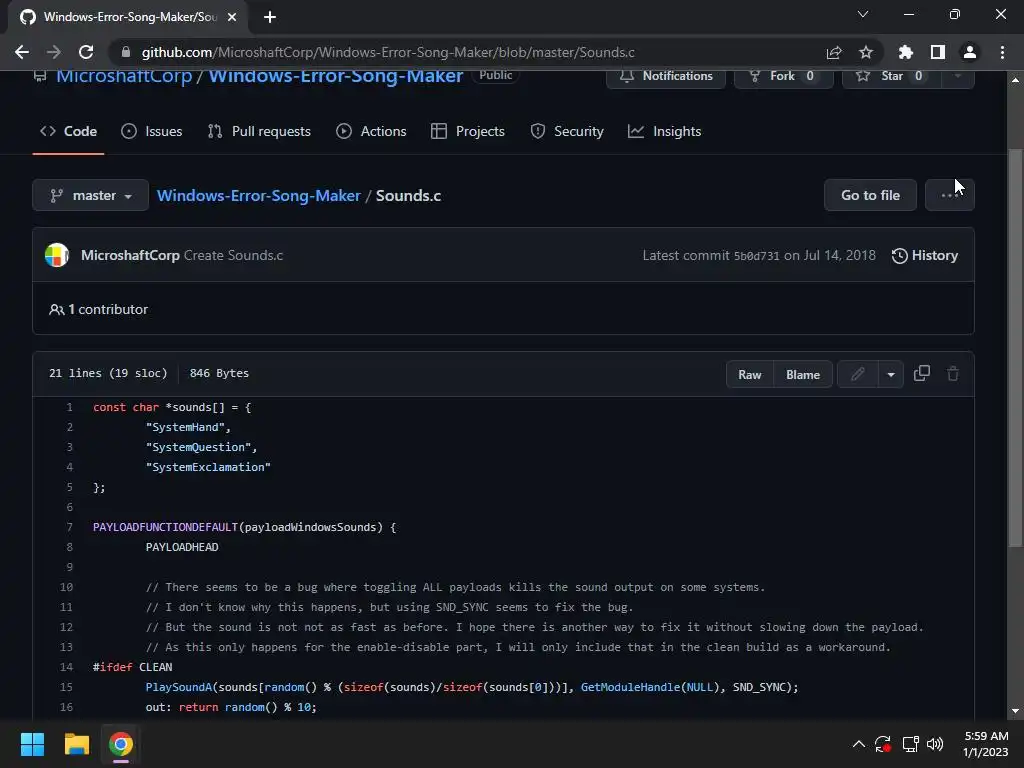
Task: Open the Chrome extensions puzzle icon
Action: tap(906, 52)
